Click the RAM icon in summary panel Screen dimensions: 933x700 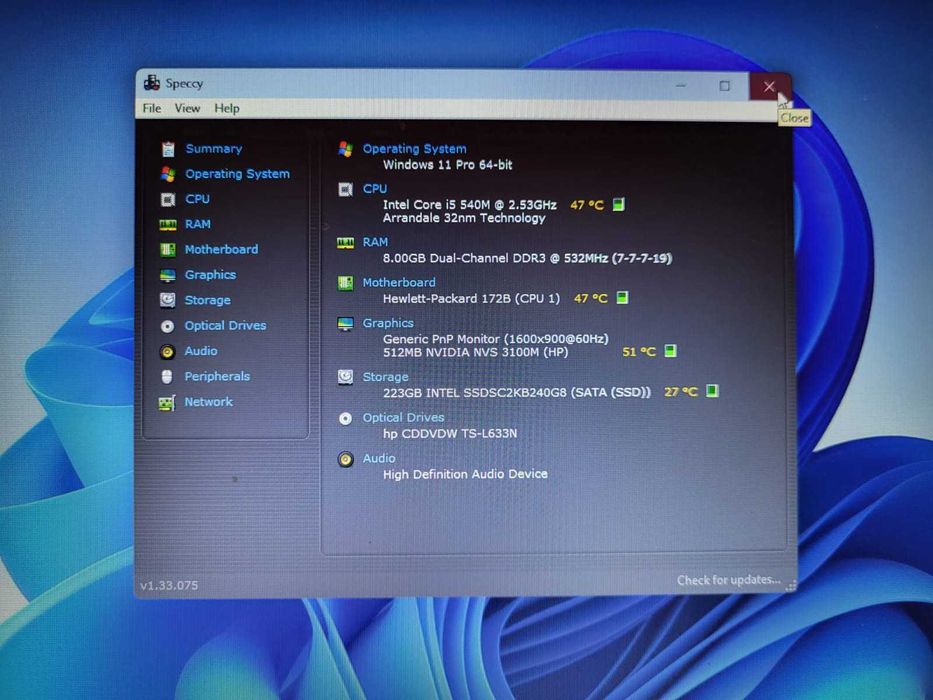pos(346,243)
